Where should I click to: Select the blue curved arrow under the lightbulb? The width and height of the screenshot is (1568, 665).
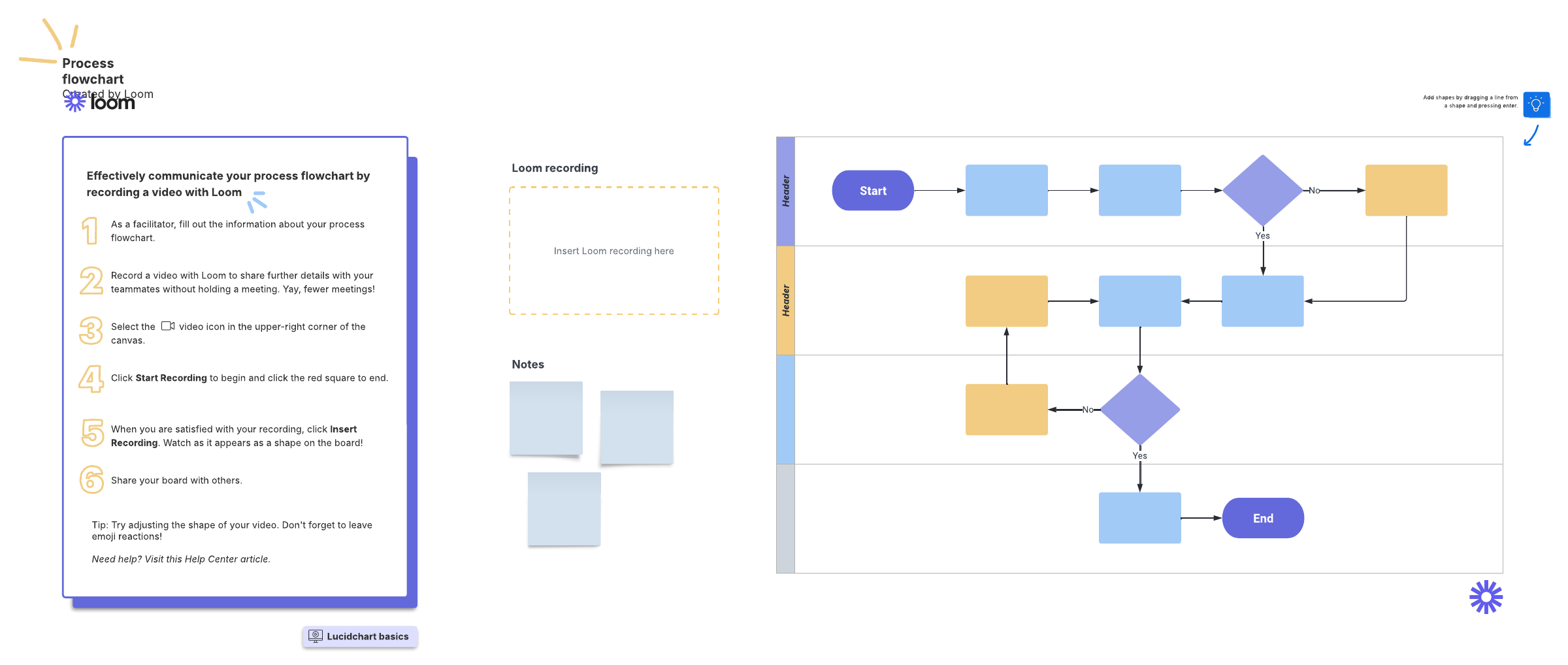click(x=1531, y=136)
